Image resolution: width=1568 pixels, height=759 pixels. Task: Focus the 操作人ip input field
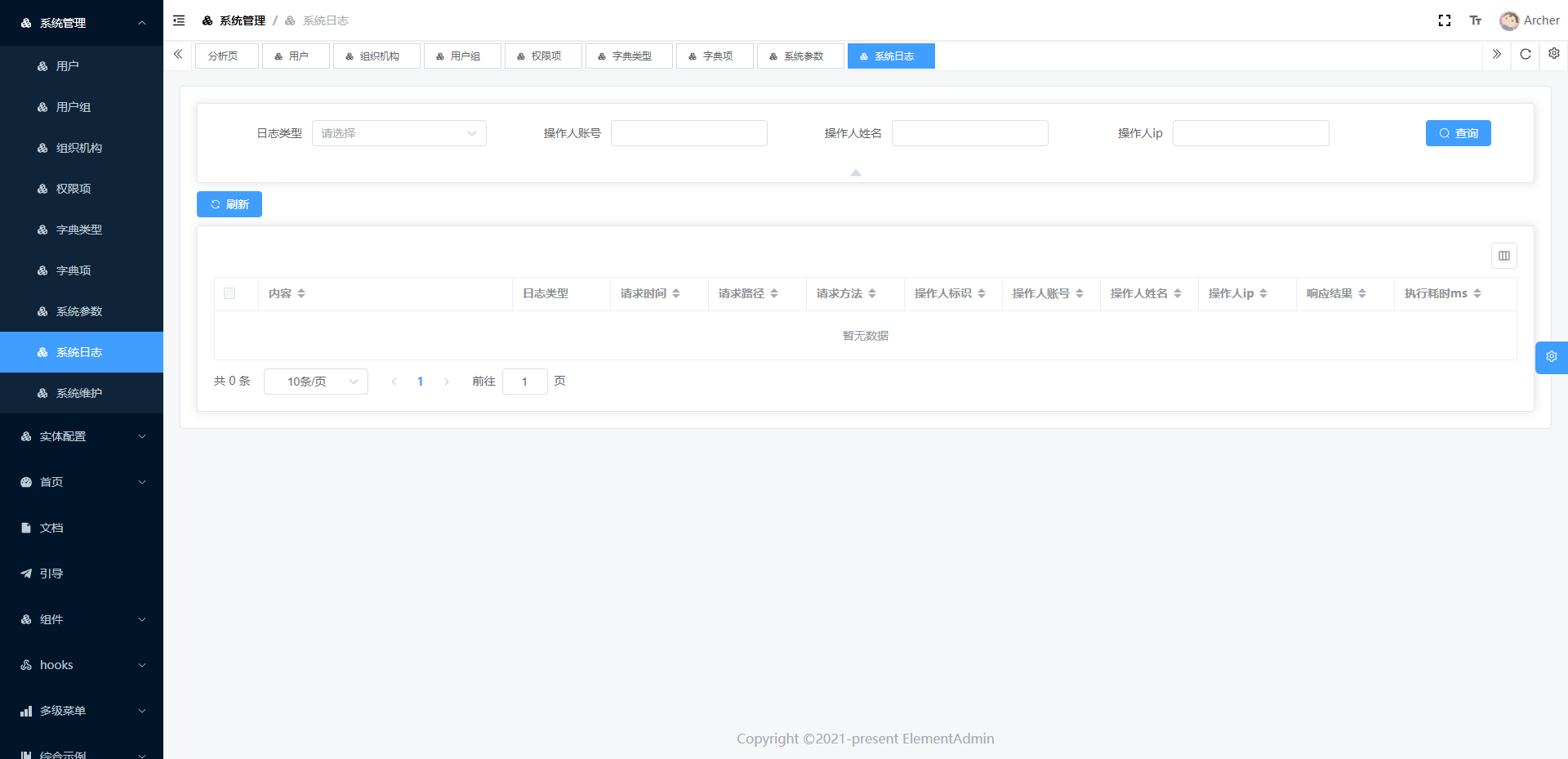1251,133
